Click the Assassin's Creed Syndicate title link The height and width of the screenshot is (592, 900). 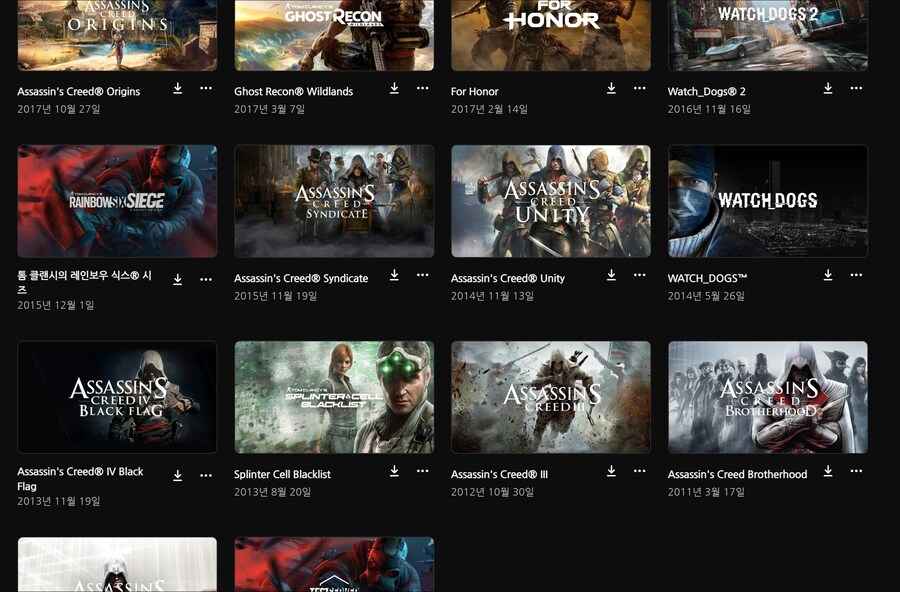[x=301, y=279]
